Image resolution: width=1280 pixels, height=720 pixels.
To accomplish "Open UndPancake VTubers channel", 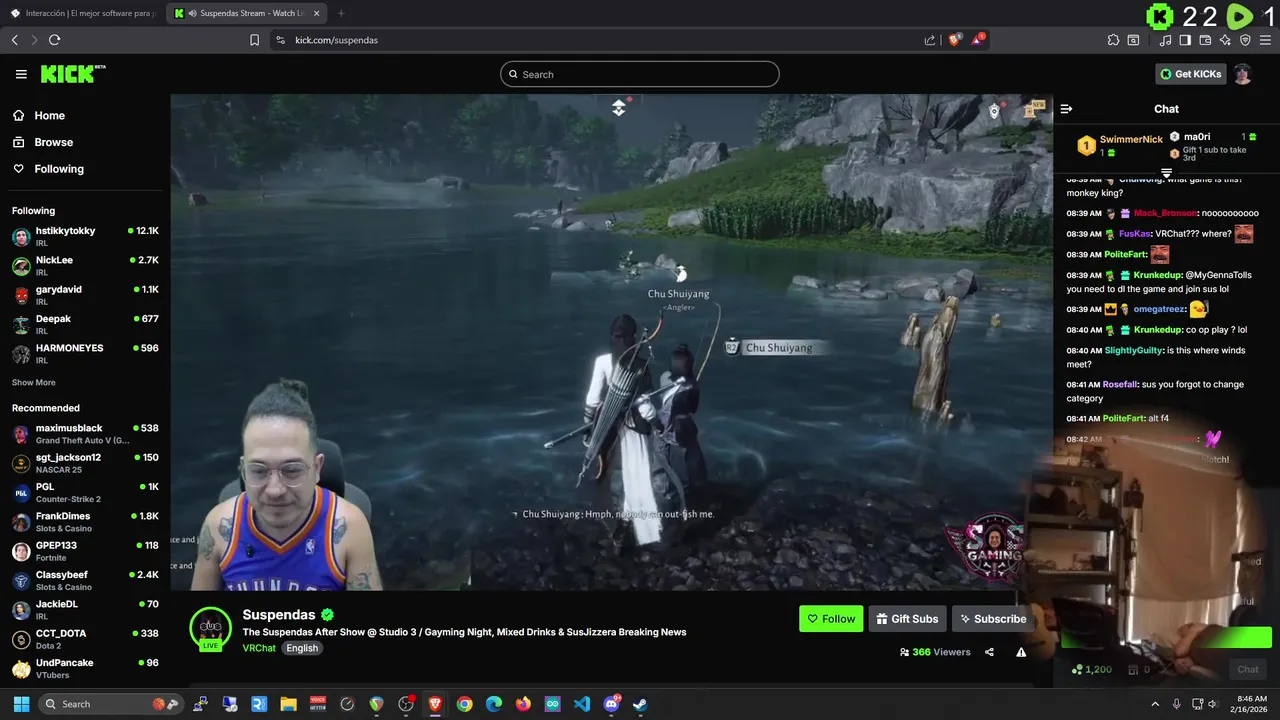I will pos(85,668).
